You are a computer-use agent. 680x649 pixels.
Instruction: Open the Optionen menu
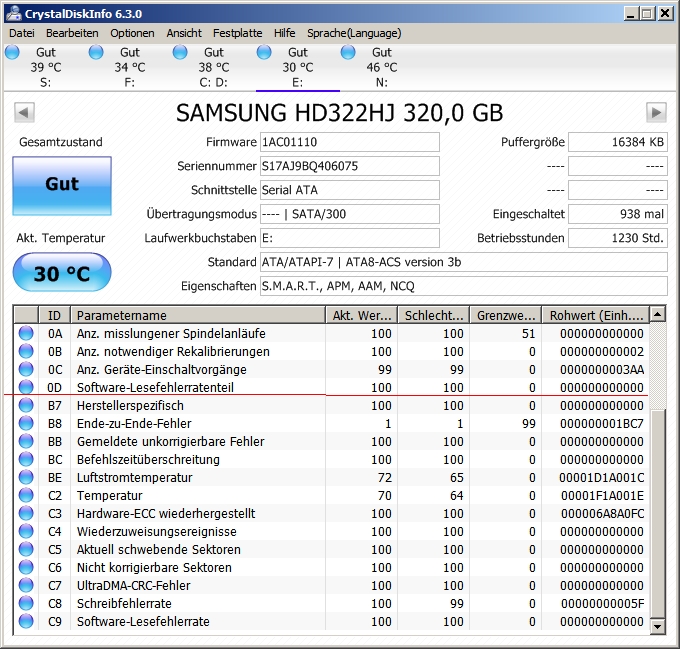pos(132,33)
